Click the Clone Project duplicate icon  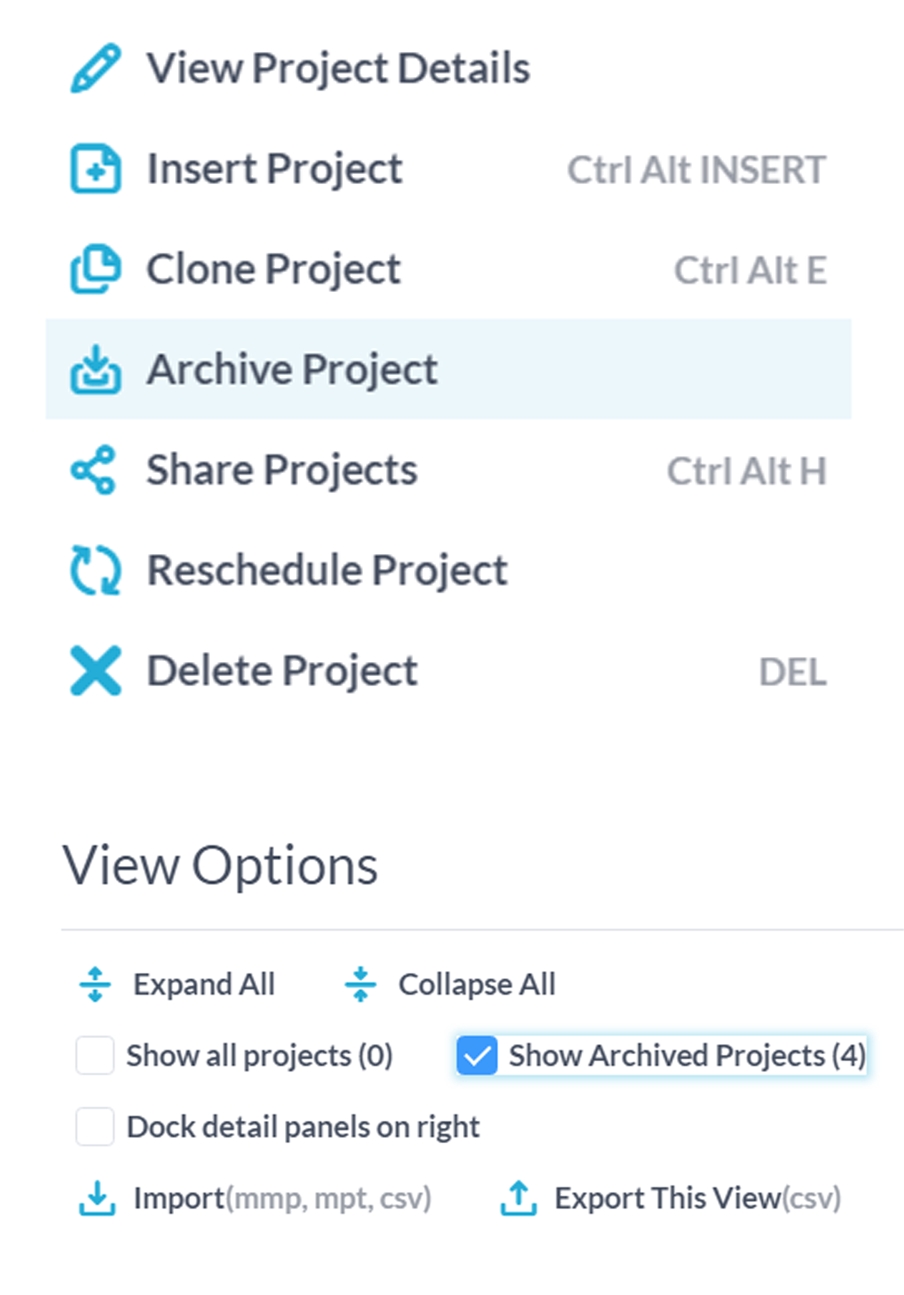click(x=96, y=269)
